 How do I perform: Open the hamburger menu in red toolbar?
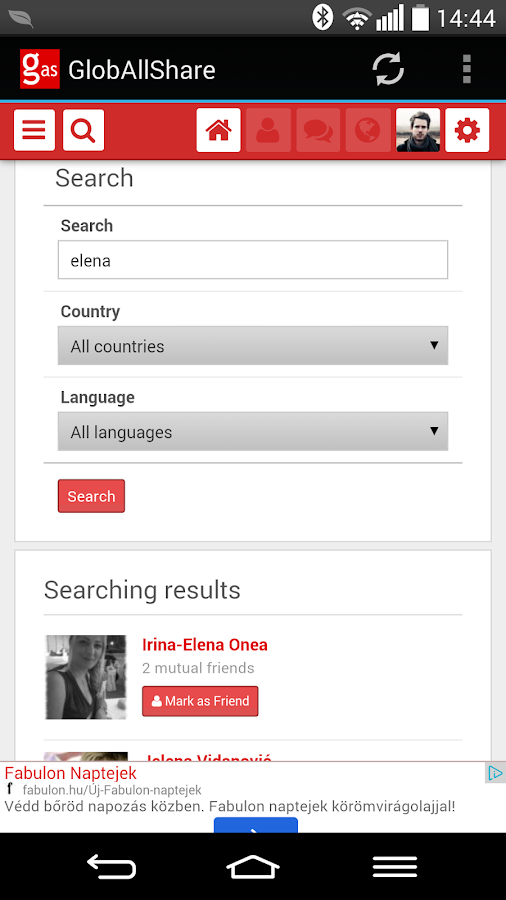[34, 130]
